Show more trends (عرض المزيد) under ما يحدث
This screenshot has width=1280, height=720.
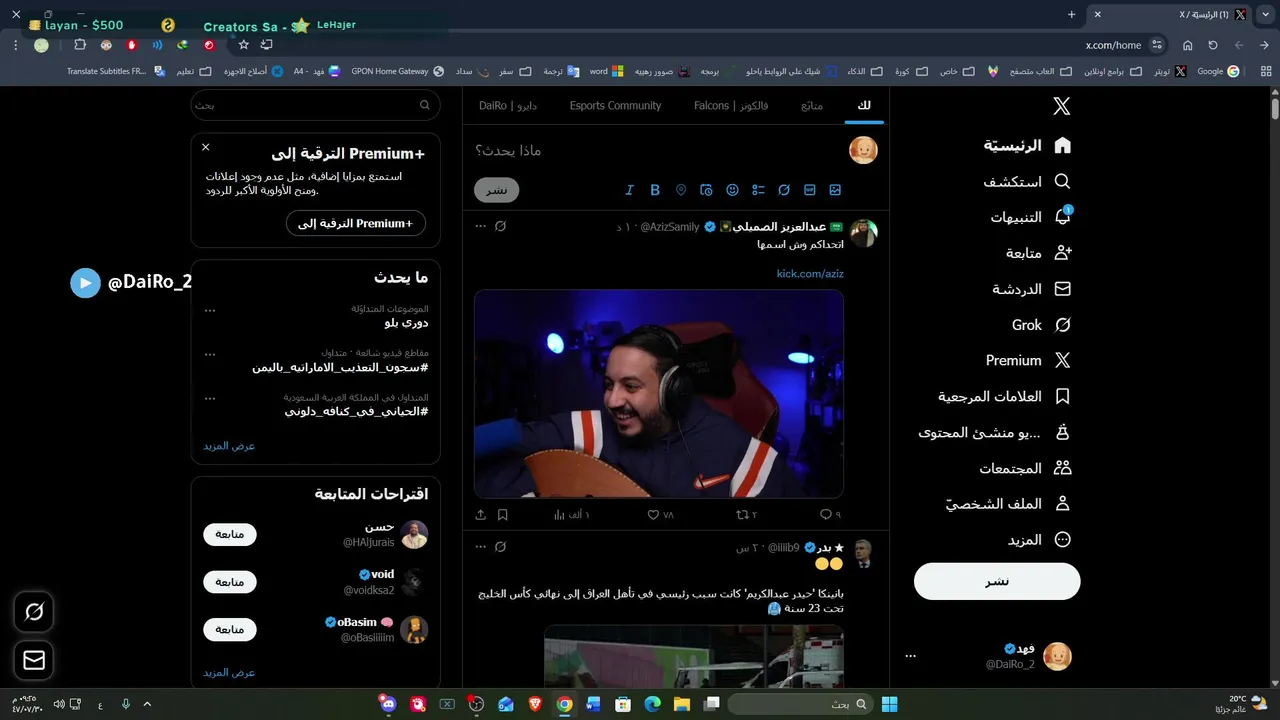tap(229, 446)
